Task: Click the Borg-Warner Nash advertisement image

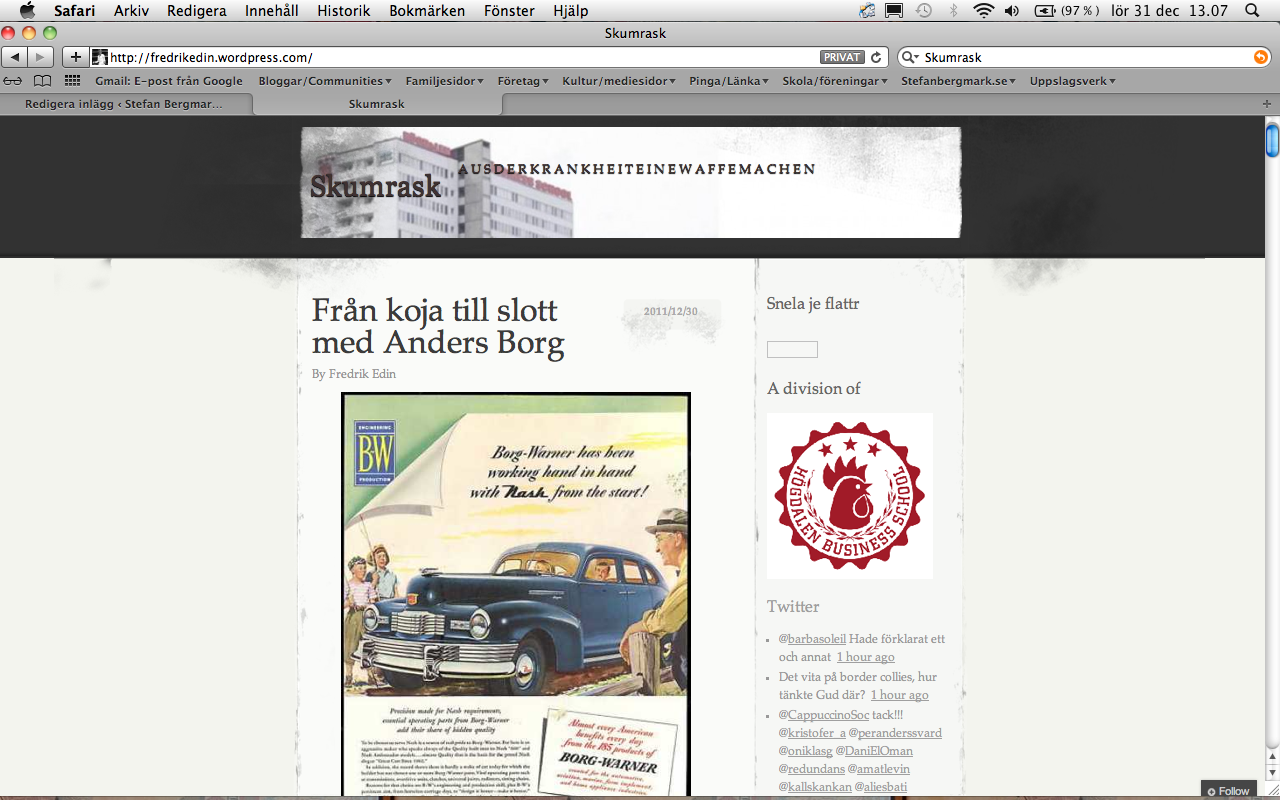Action: (x=516, y=595)
